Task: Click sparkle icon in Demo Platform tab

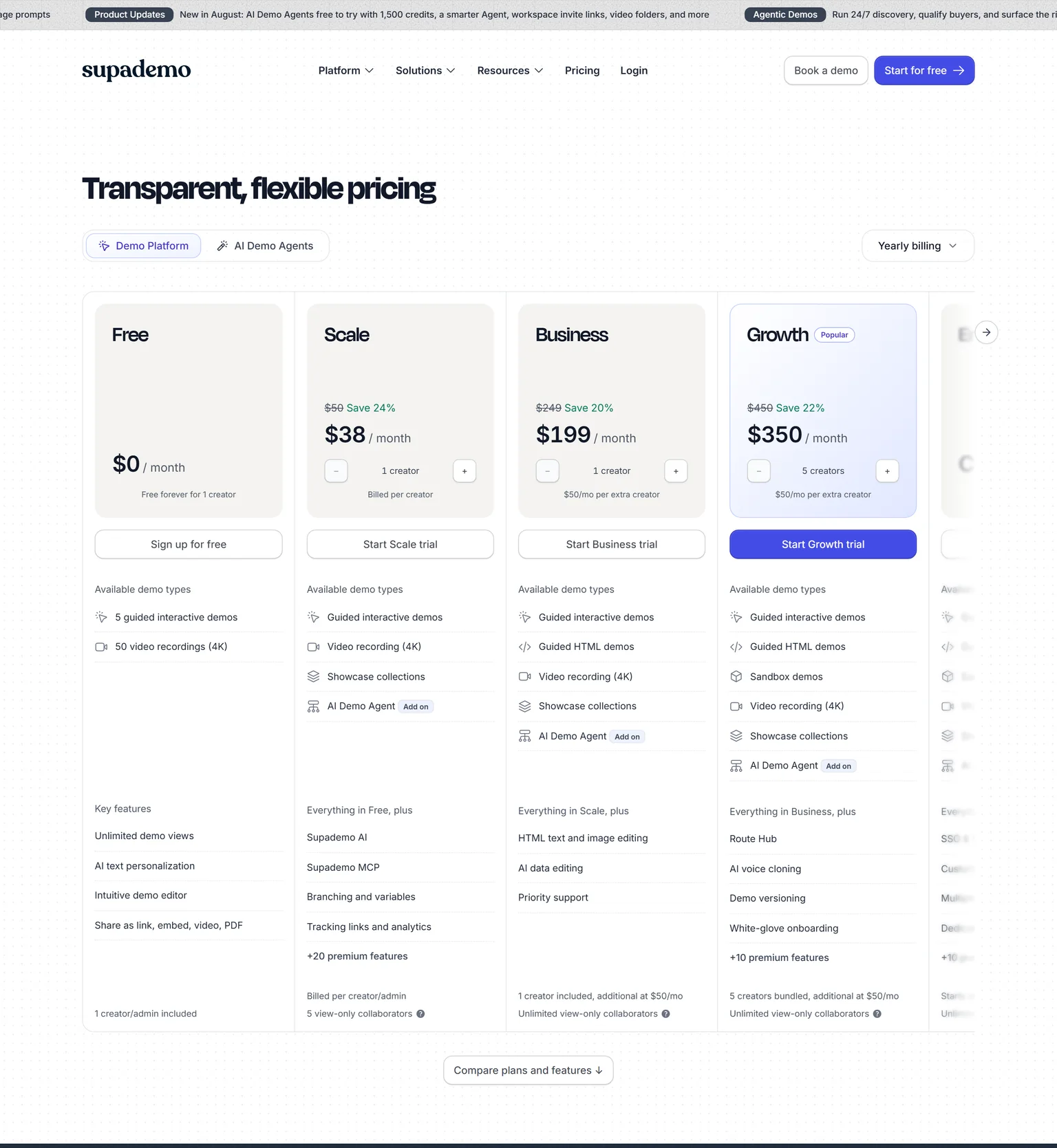Action: coord(104,246)
